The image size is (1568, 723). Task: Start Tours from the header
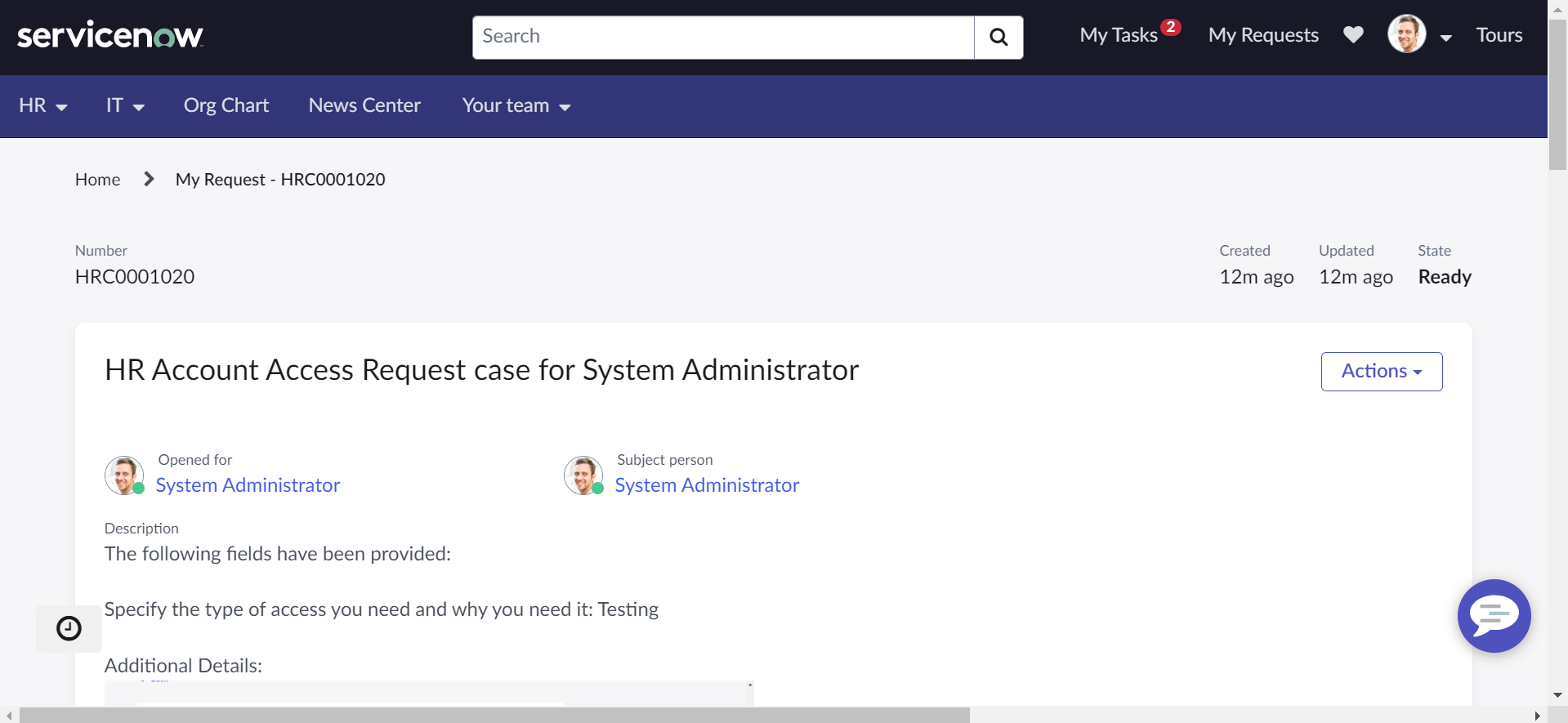1499,35
